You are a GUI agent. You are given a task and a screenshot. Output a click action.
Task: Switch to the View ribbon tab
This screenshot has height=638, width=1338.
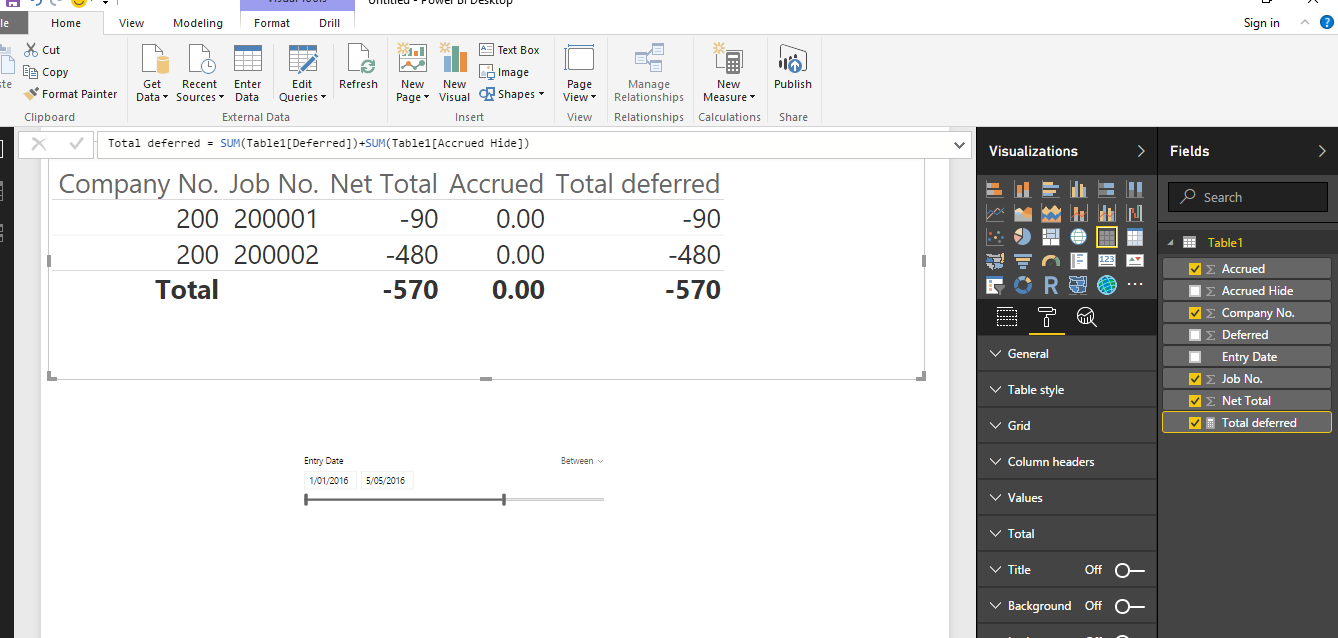click(131, 23)
